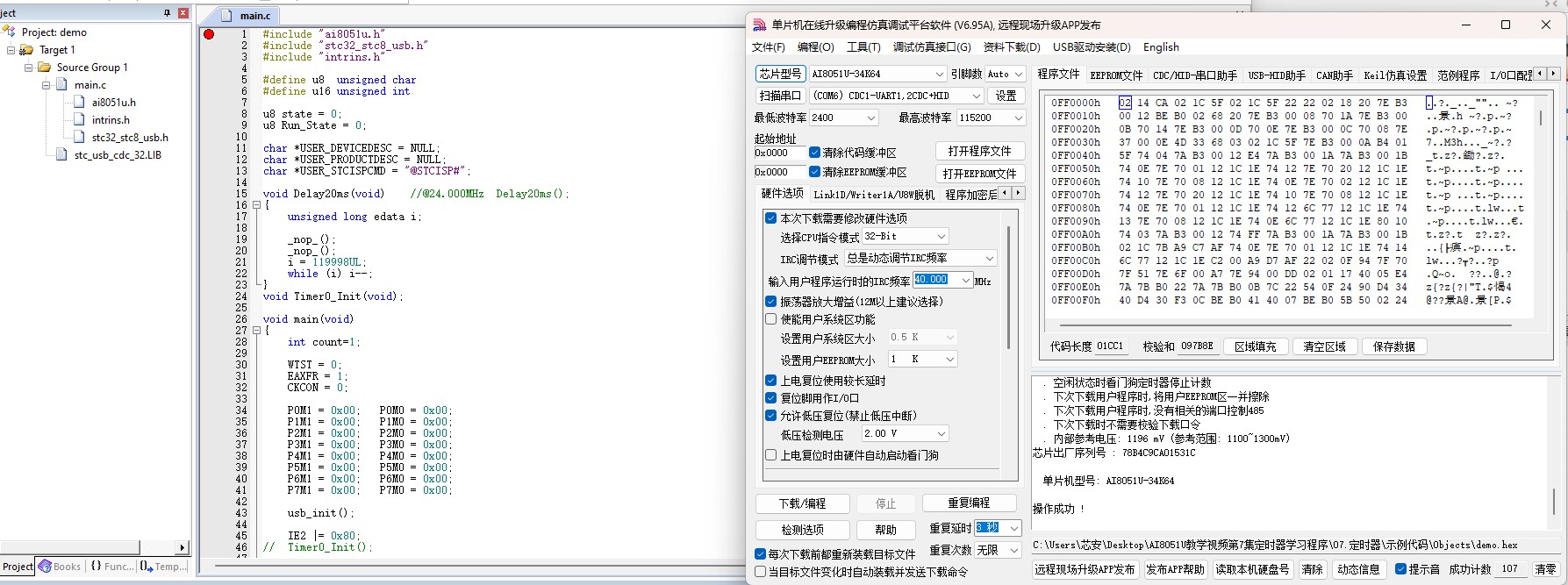Viewport: 1568px width, 585px height.
Task: Click the red breakpoint marker beside line 1
Action: point(209,34)
